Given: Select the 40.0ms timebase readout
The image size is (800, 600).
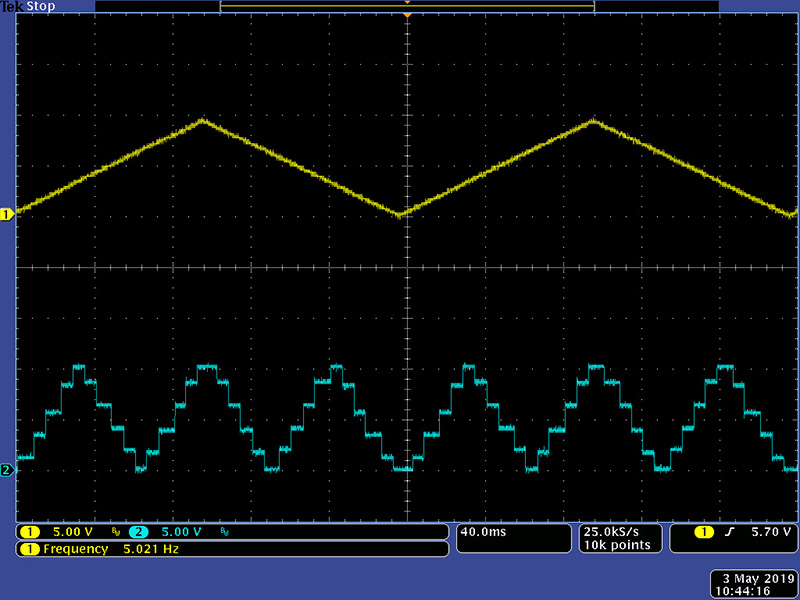Looking at the screenshot, I should pyautogui.click(x=483, y=532).
